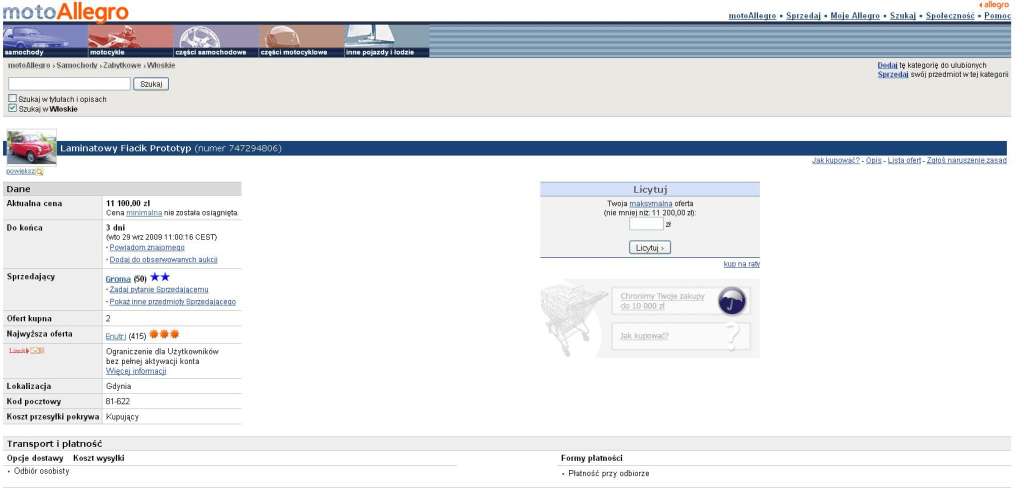This screenshot has width=1024, height=495.
Task: Click the kup na raty link
Action: [741, 264]
